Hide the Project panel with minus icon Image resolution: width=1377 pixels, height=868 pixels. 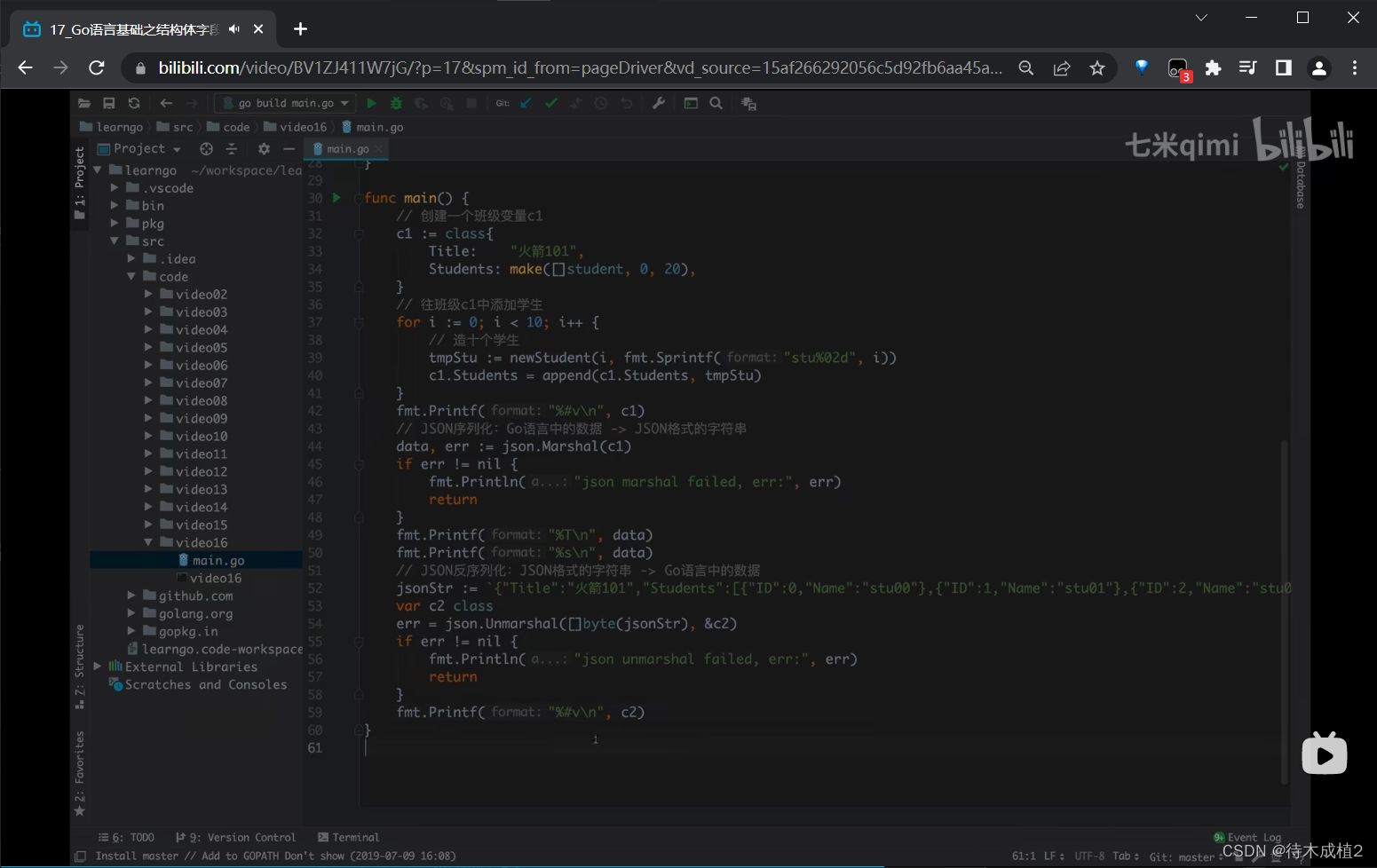289,148
